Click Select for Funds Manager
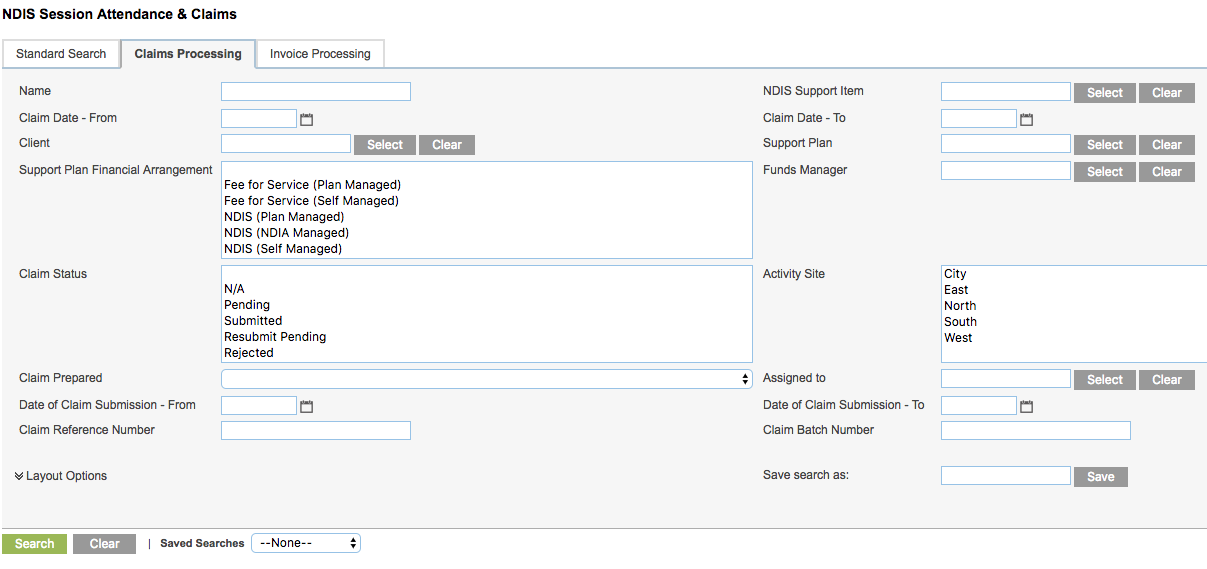1207x569 pixels. coord(1105,172)
